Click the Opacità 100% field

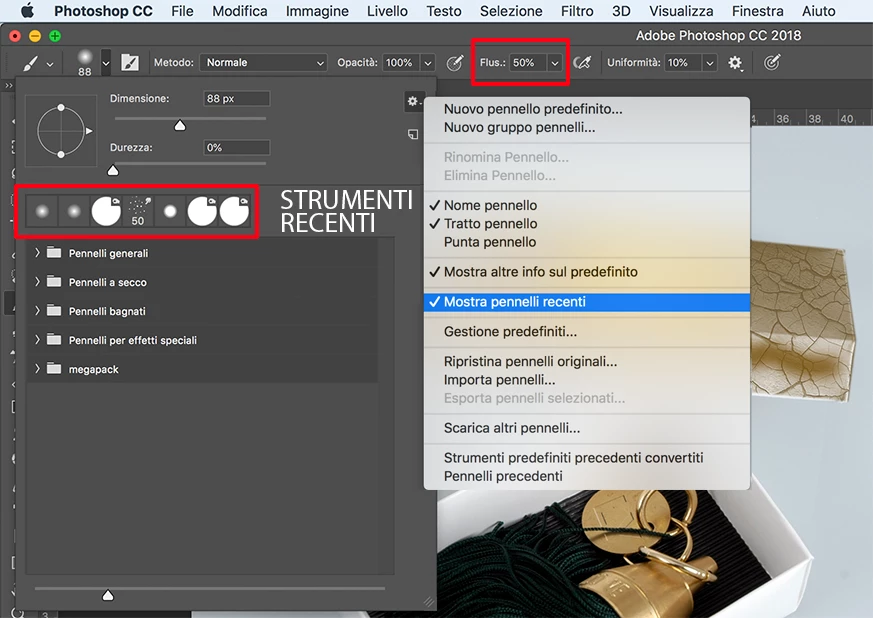pyautogui.click(x=401, y=63)
